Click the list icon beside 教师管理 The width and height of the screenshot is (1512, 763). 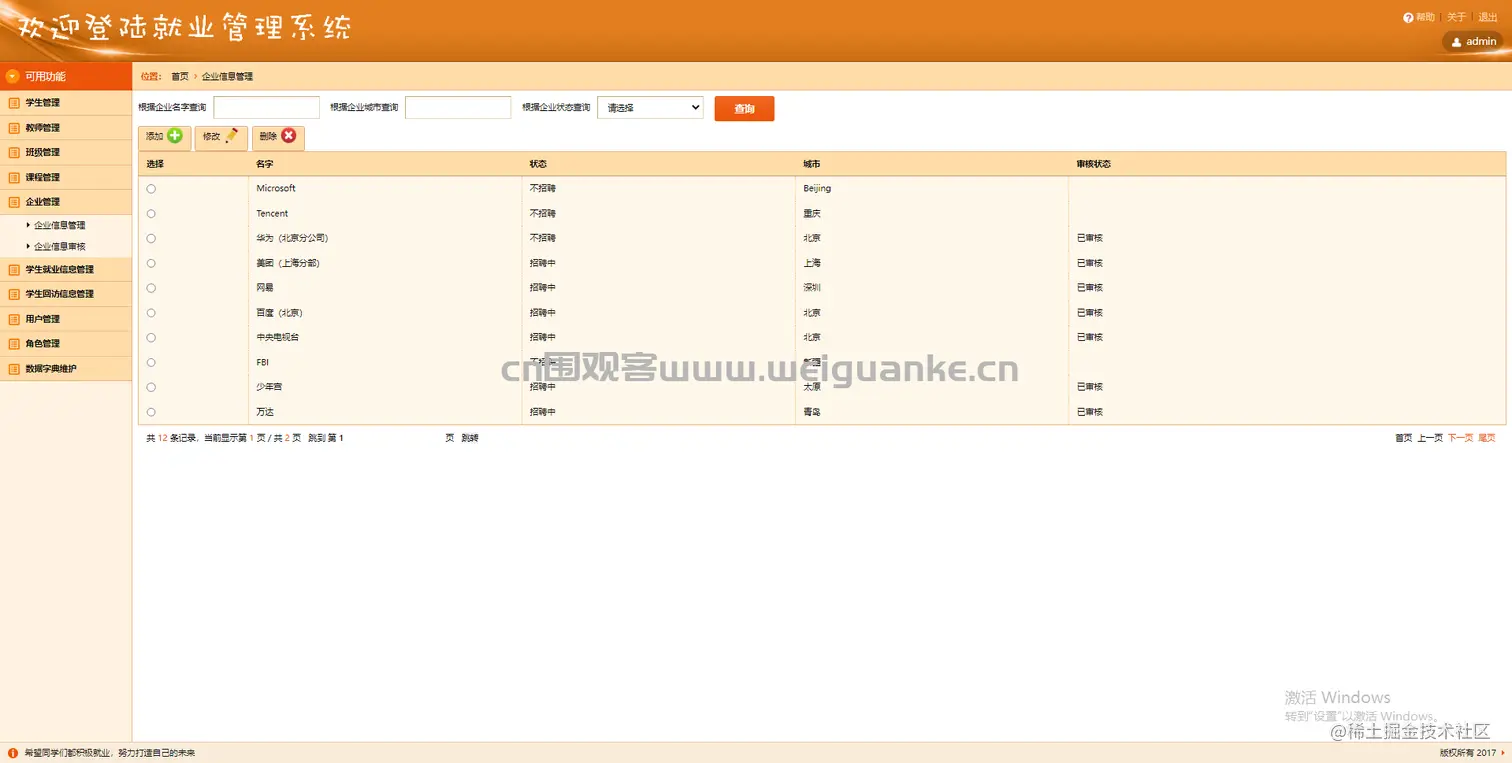(14, 128)
